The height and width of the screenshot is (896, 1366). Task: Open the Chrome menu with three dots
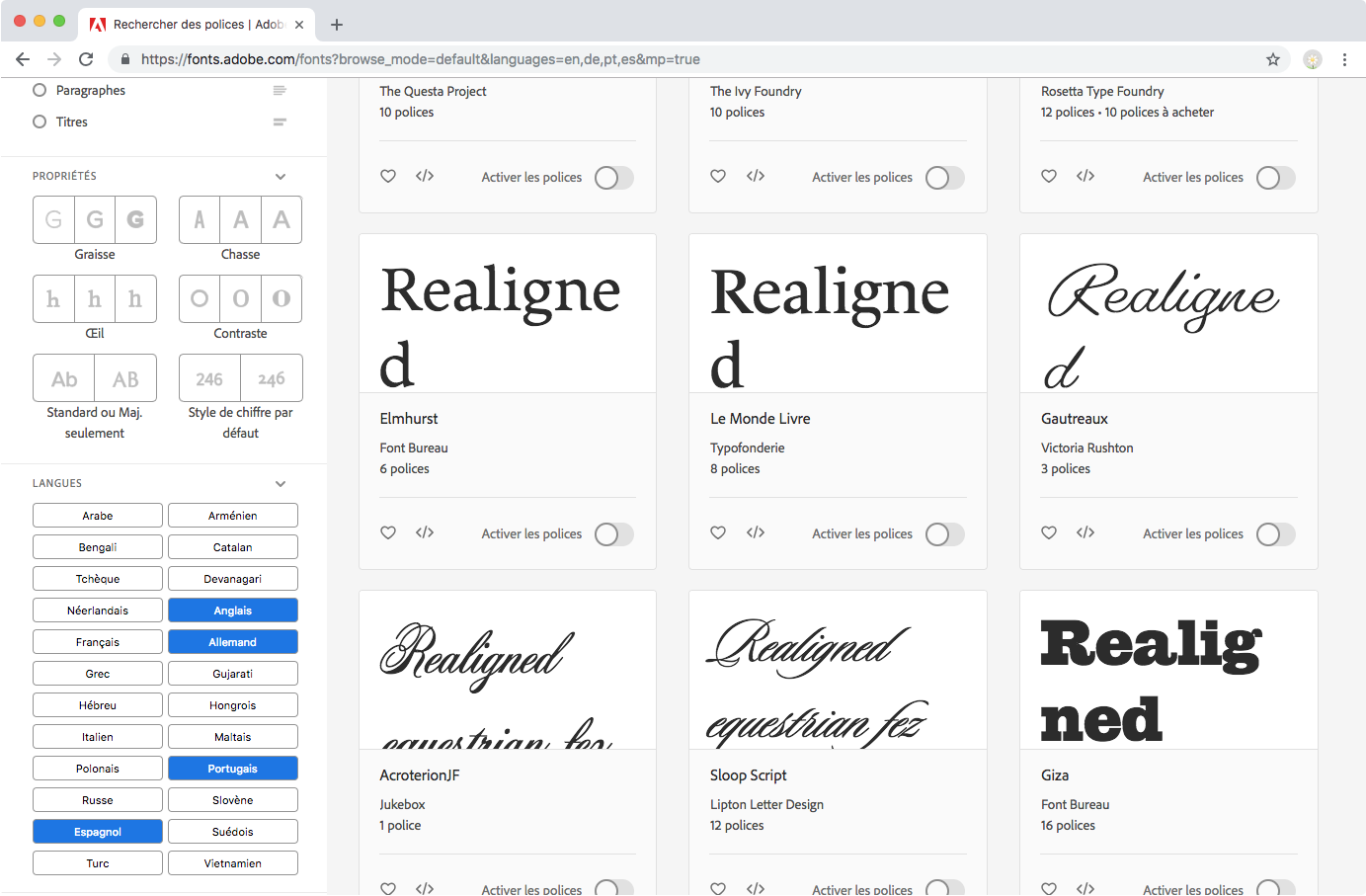click(x=1344, y=59)
